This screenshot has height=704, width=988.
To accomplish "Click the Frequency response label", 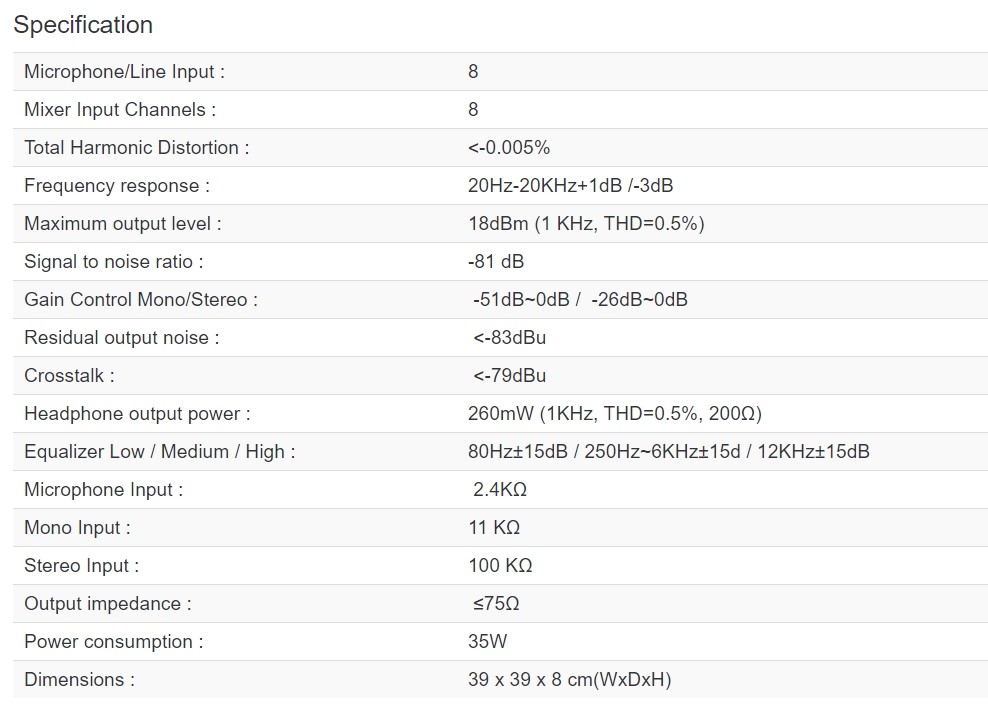I will tap(117, 186).
